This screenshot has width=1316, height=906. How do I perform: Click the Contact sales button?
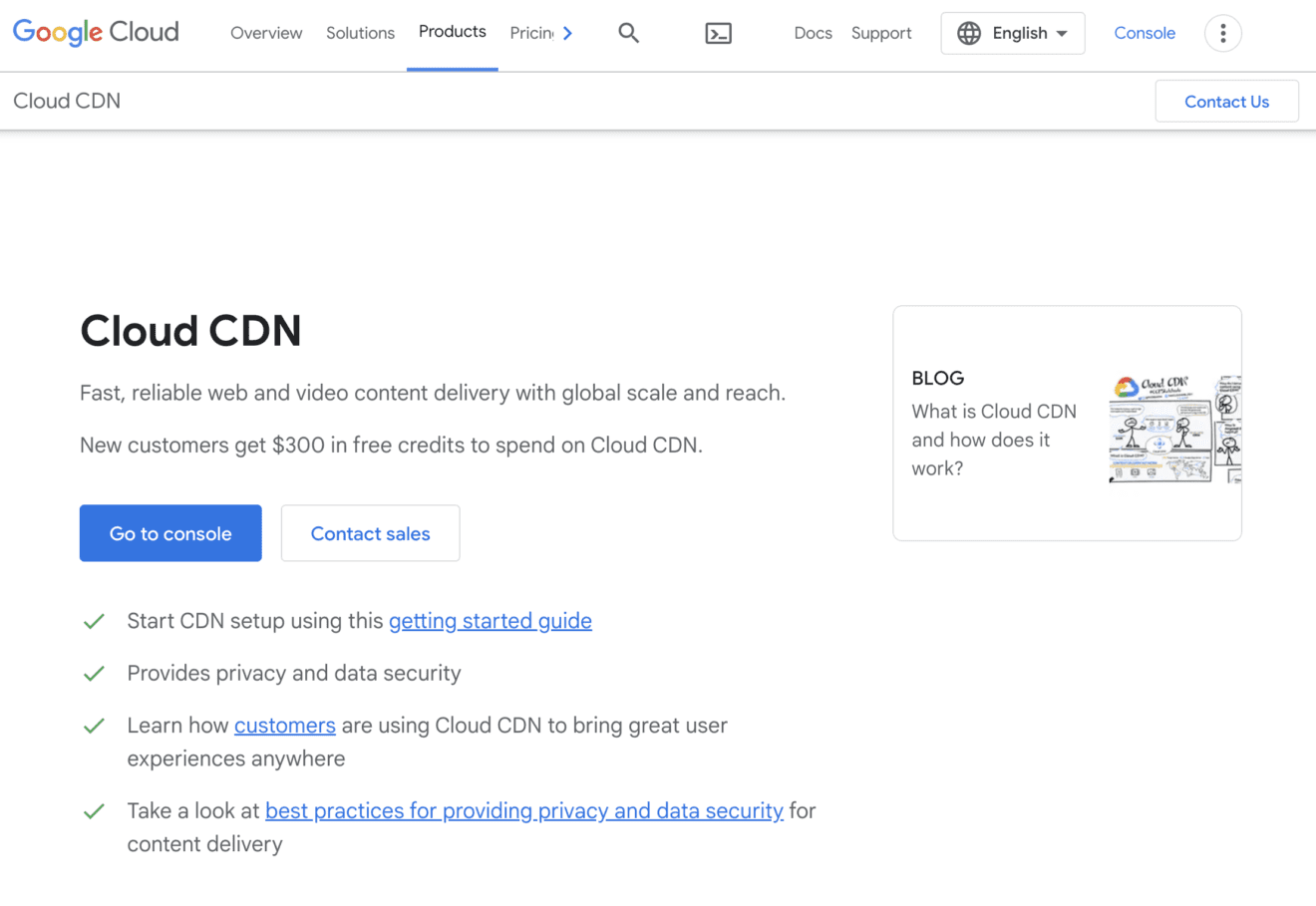click(x=370, y=532)
